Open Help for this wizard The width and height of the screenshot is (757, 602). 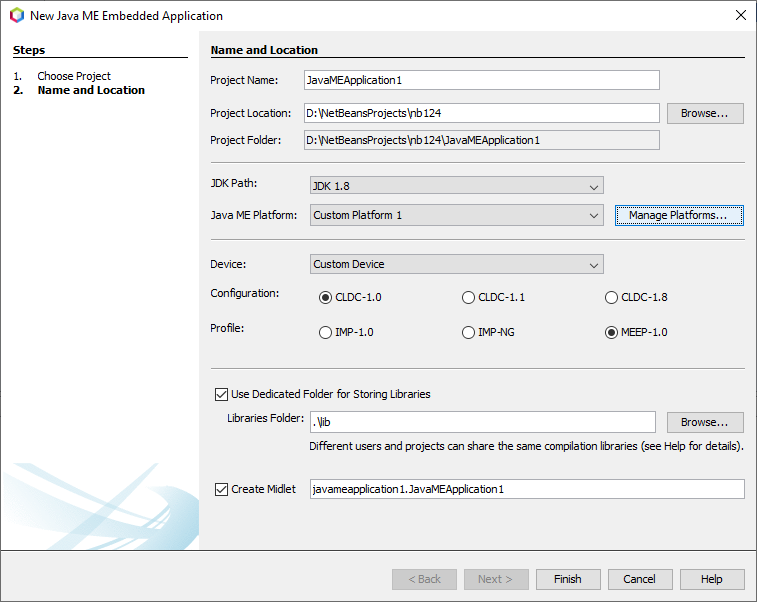712,579
